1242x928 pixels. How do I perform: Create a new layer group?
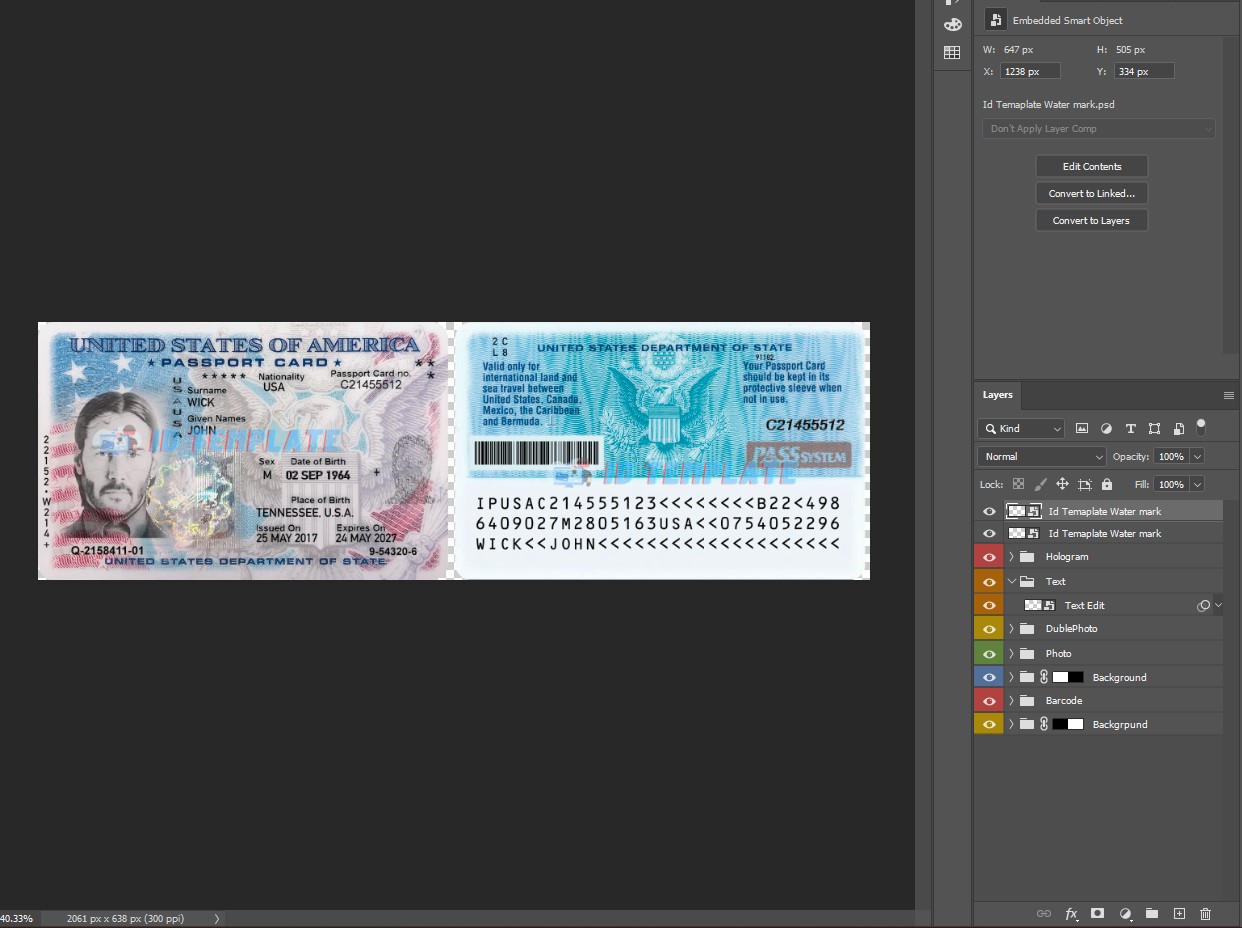point(1152,913)
